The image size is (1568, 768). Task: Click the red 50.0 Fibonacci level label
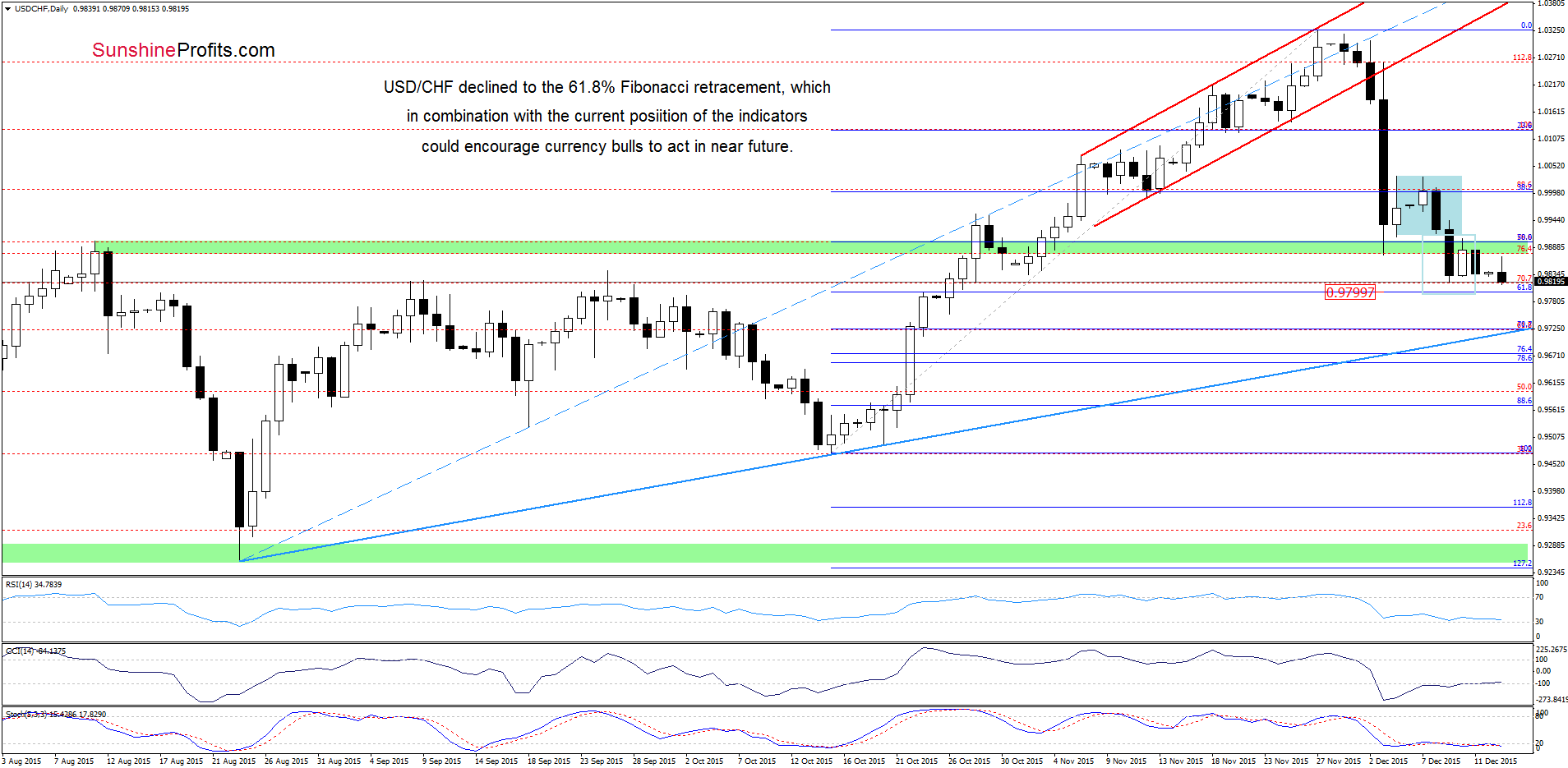click(1524, 387)
